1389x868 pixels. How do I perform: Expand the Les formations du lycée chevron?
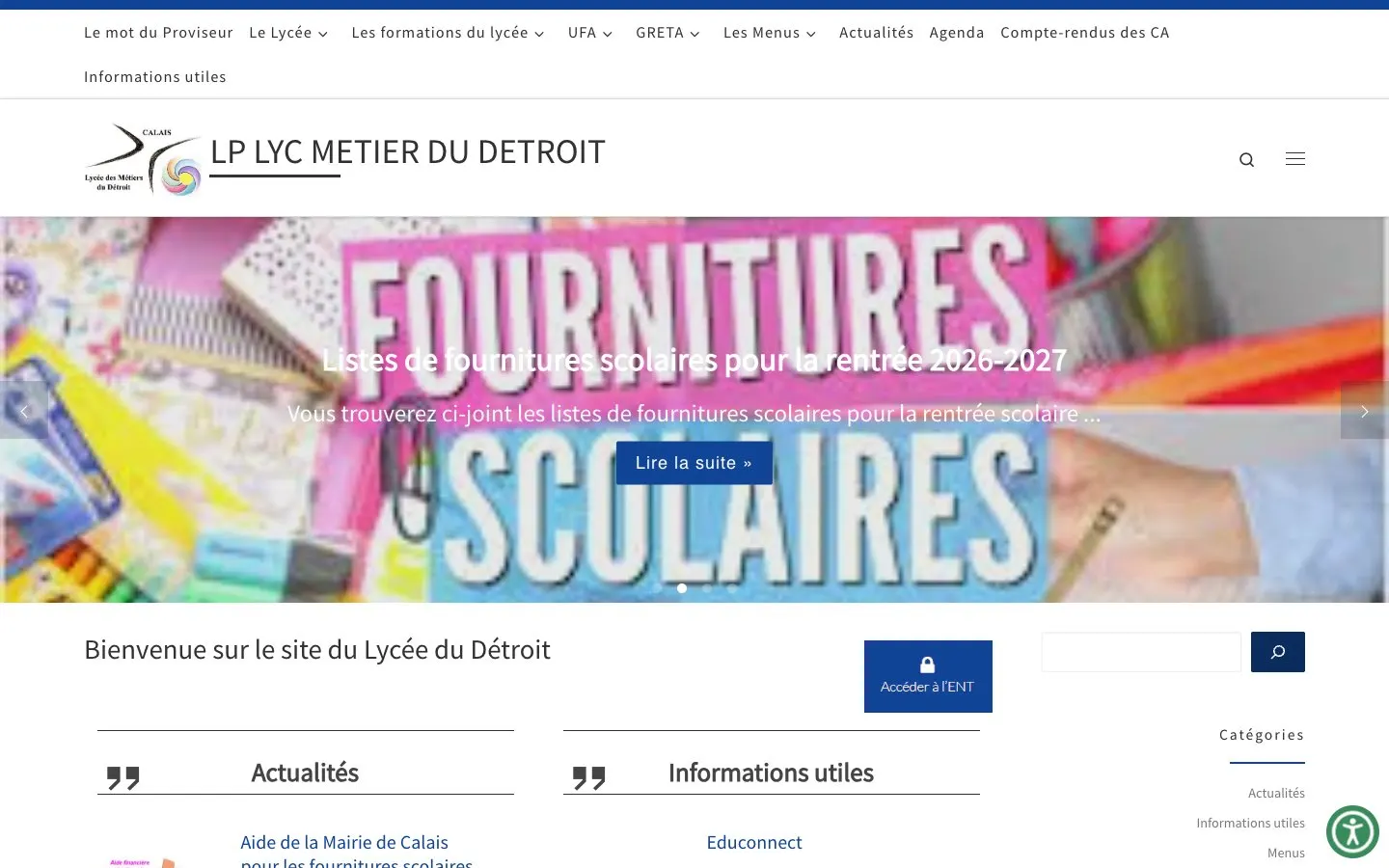pyautogui.click(x=539, y=34)
